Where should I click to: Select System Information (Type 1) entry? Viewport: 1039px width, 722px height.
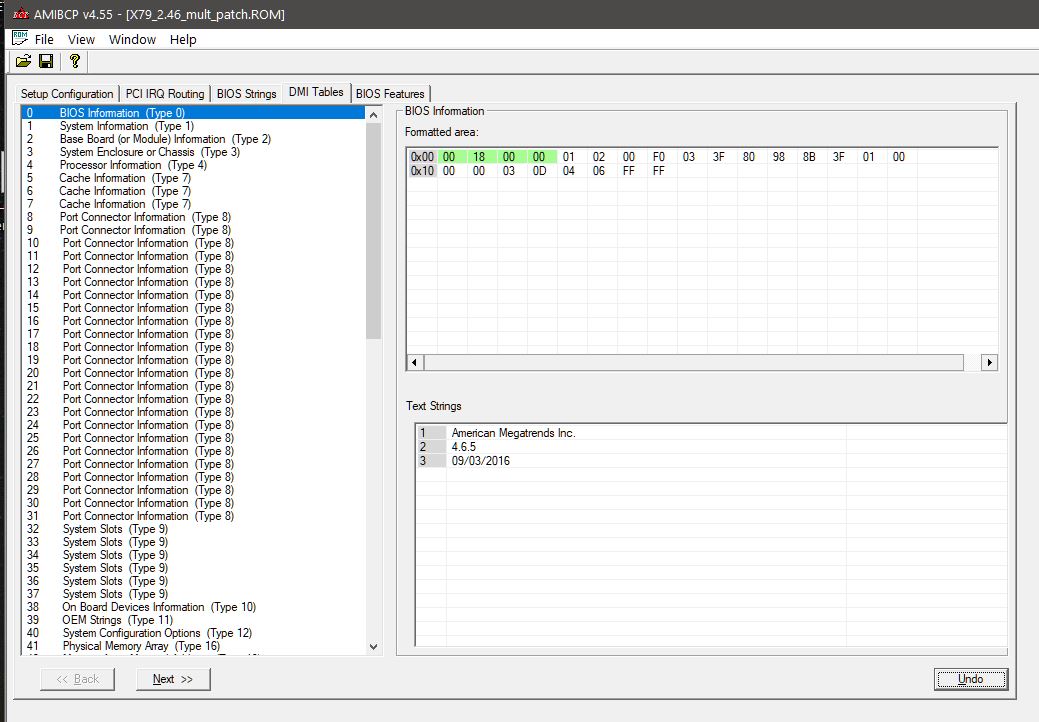[x=127, y=126]
